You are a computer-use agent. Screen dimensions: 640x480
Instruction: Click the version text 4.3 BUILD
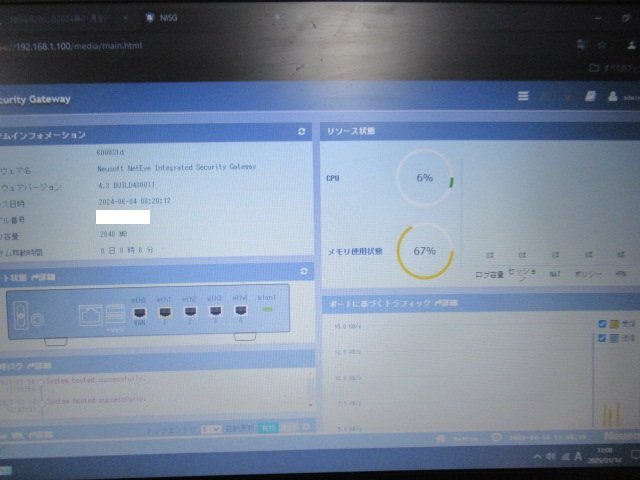click(127, 185)
